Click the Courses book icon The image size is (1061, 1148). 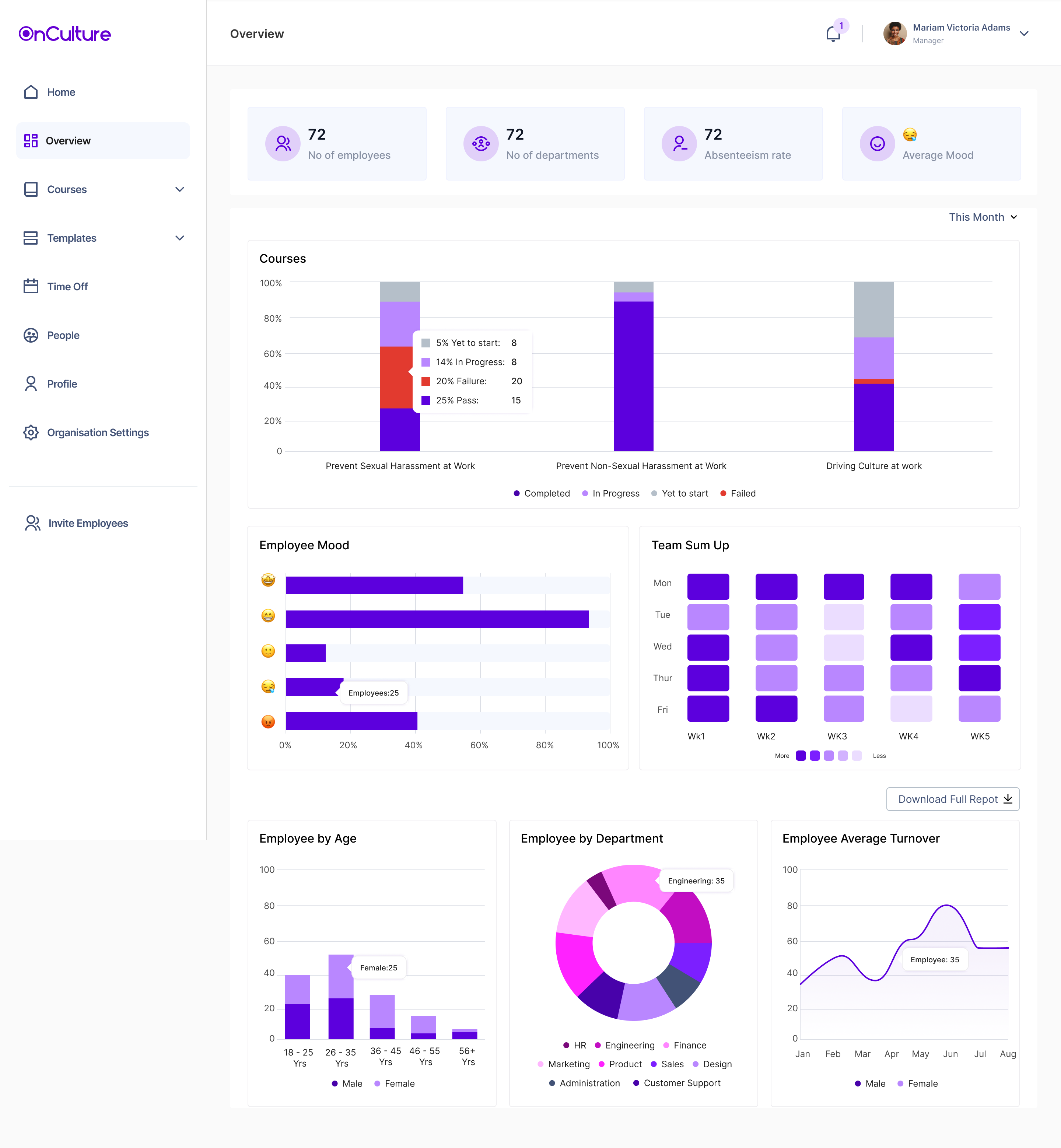31,189
